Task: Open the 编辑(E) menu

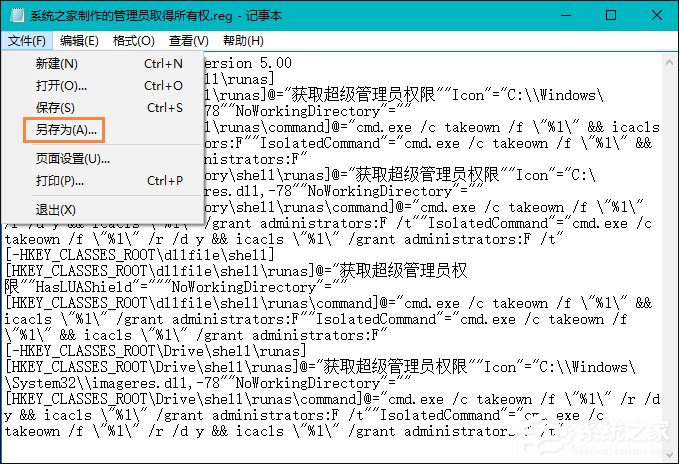Action: point(79,41)
